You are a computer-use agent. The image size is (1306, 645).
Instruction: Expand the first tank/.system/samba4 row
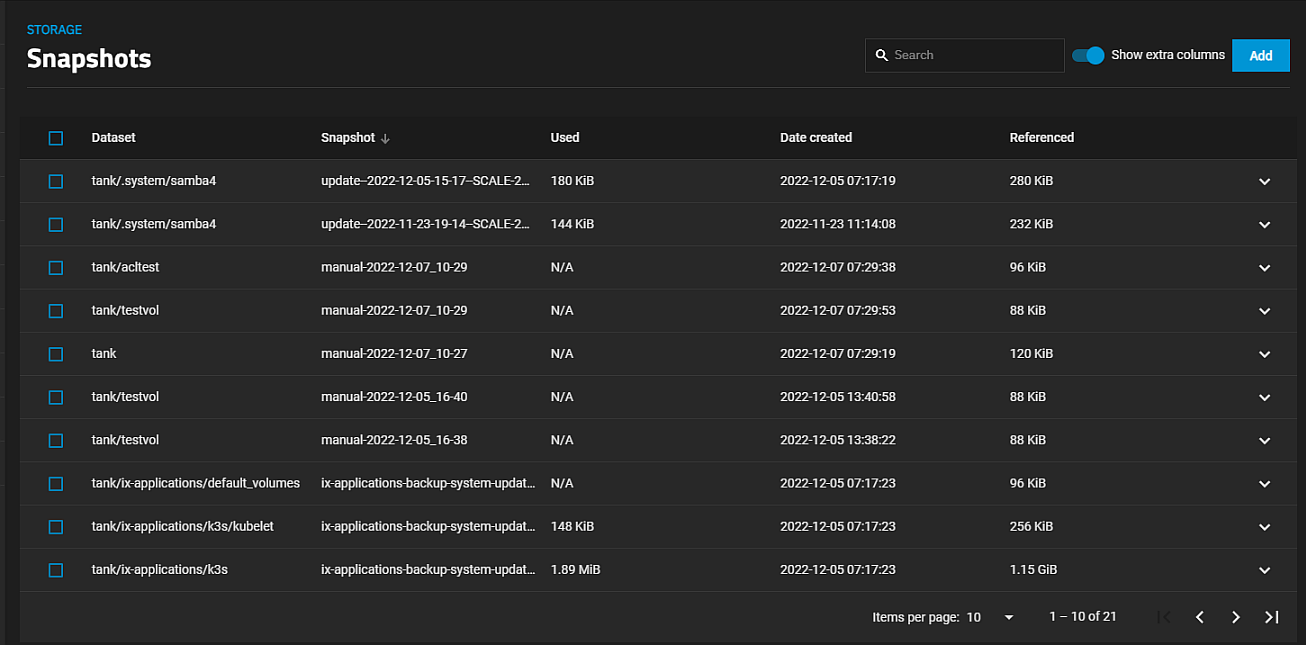1264,182
